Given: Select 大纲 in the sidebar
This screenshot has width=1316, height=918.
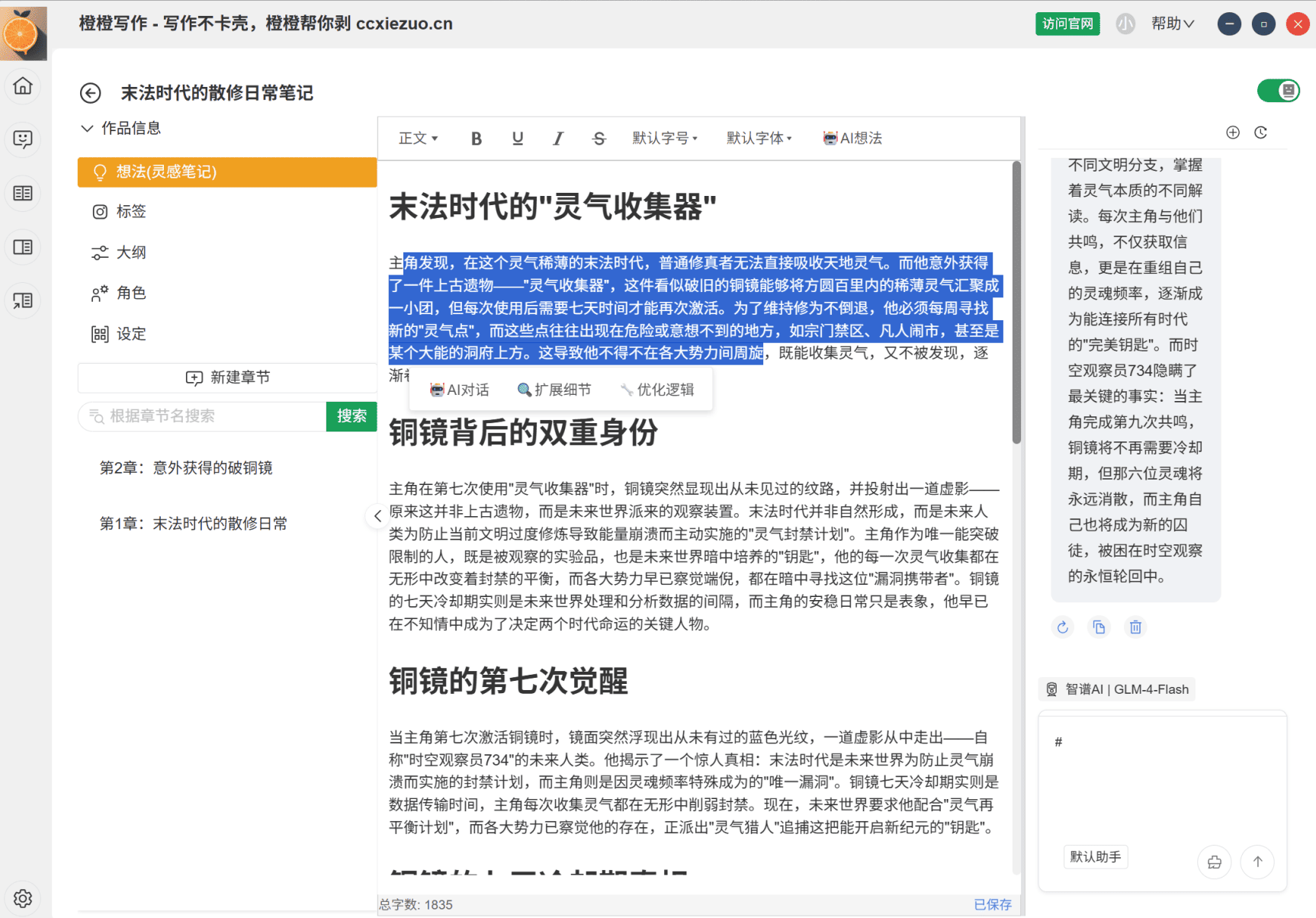Looking at the screenshot, I should tap(130, 252).
